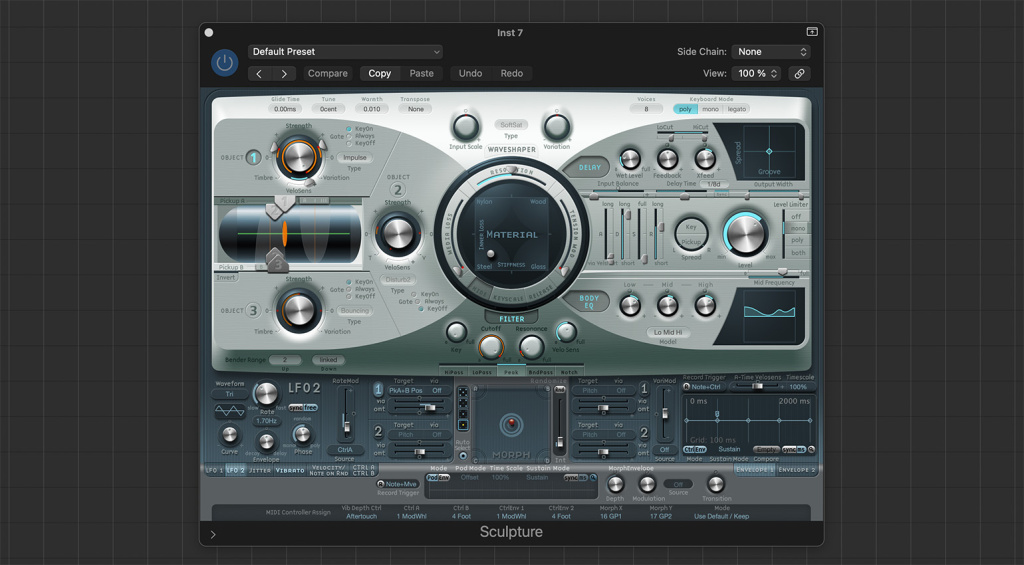This screenshot has width=1024, height=565.
Task: Select Object 3 Gate Always radio
Action: coord(349,289)
